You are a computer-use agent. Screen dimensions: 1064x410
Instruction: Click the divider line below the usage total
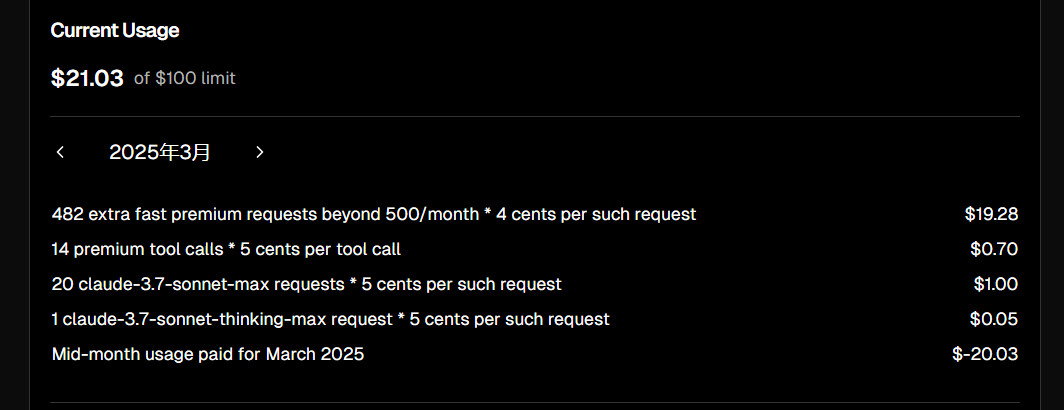[x=535, y=117]
